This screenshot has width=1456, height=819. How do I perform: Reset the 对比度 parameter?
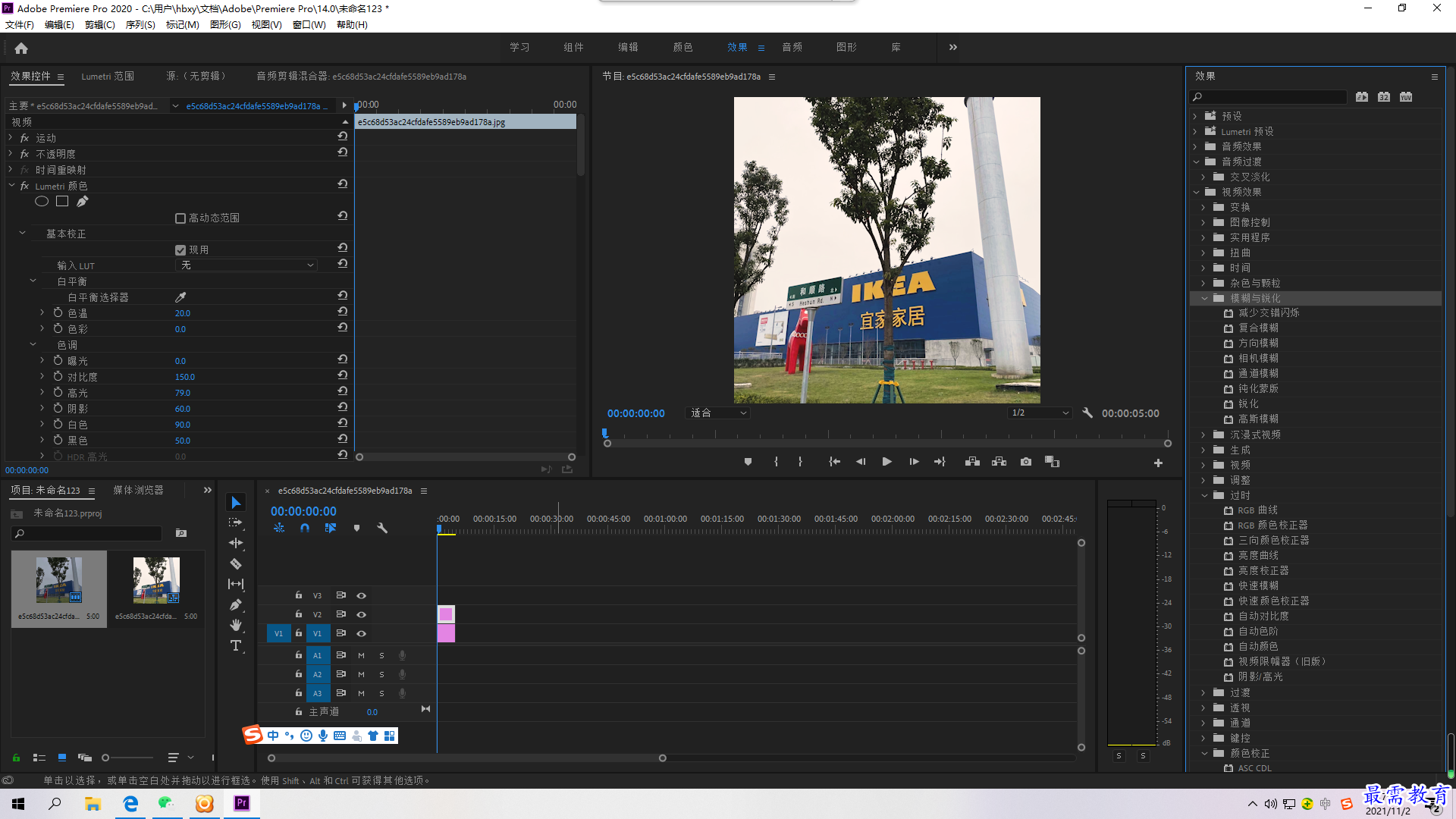(343, 375)
